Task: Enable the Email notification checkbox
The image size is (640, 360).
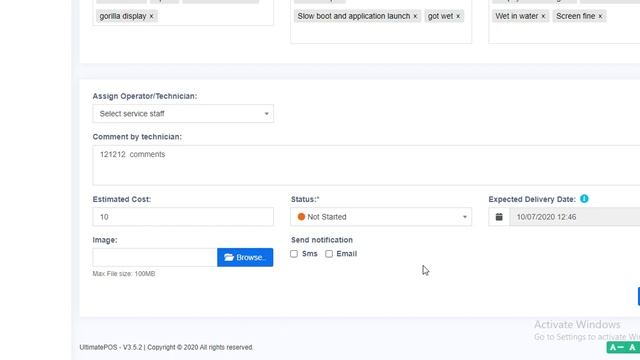Action: click(x=329, y=254)
